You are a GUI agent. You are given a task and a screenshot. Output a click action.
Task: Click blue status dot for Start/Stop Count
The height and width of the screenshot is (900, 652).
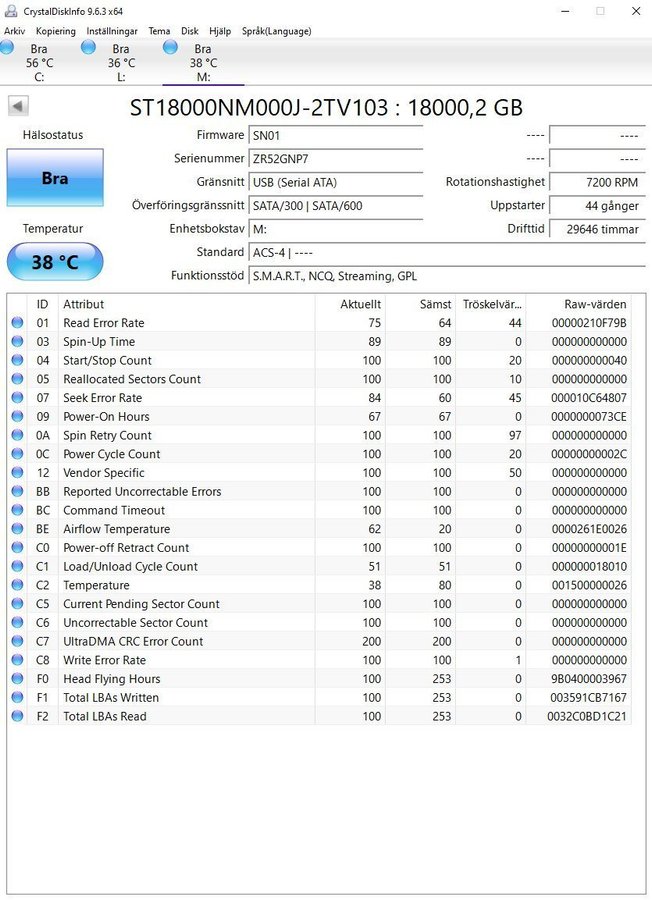click(17, 360)
